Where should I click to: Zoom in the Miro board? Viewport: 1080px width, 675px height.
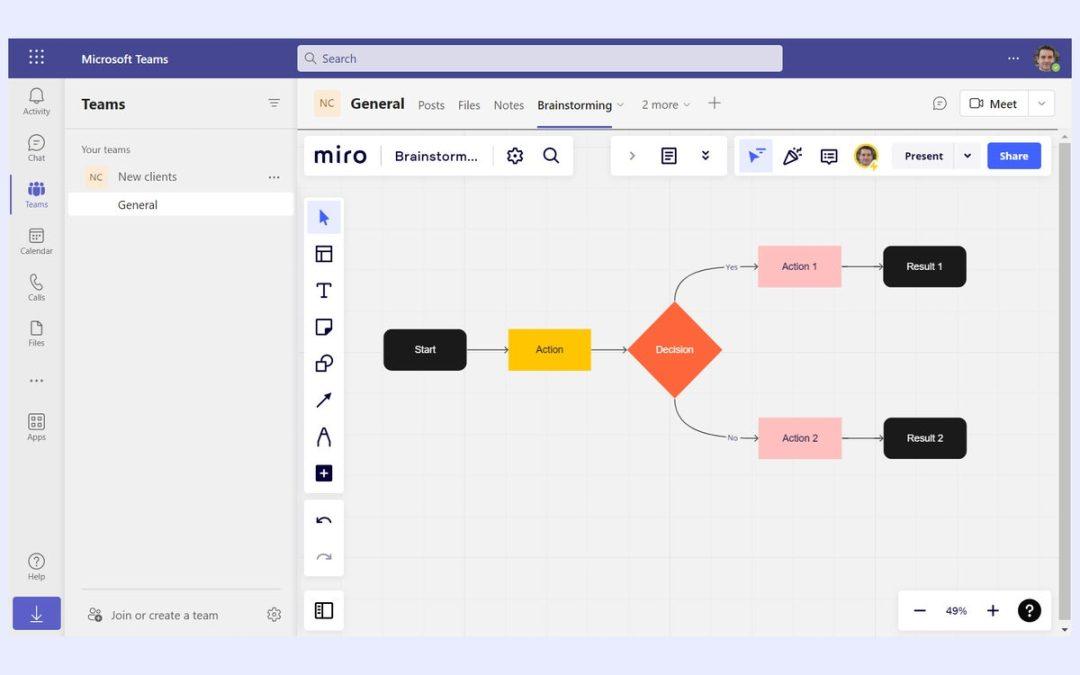(993, 610)
